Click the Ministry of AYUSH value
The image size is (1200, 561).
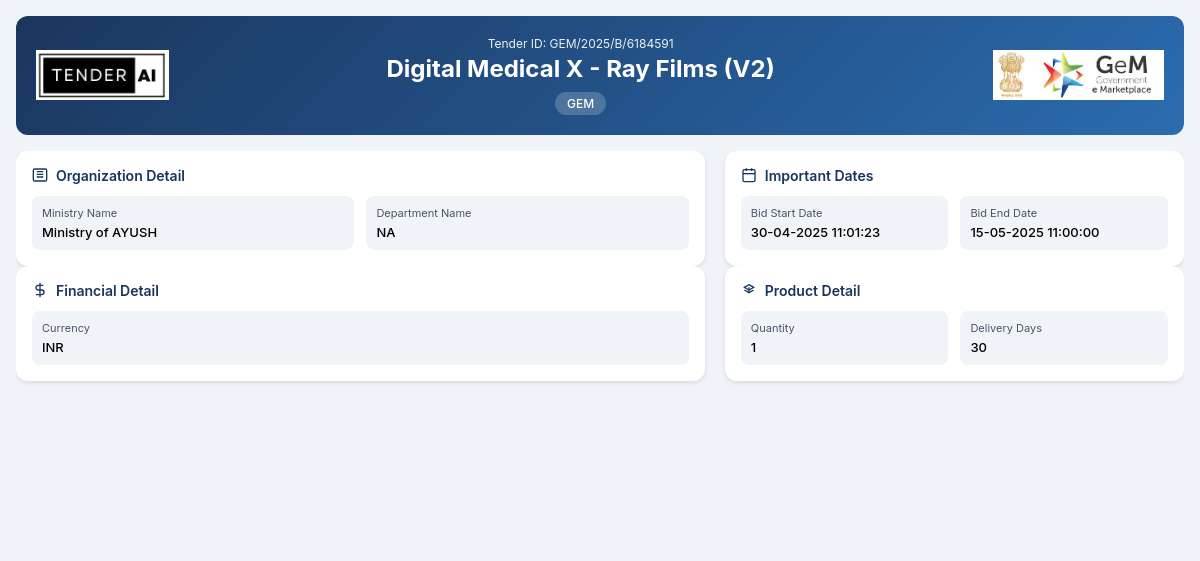pos(99,233)
